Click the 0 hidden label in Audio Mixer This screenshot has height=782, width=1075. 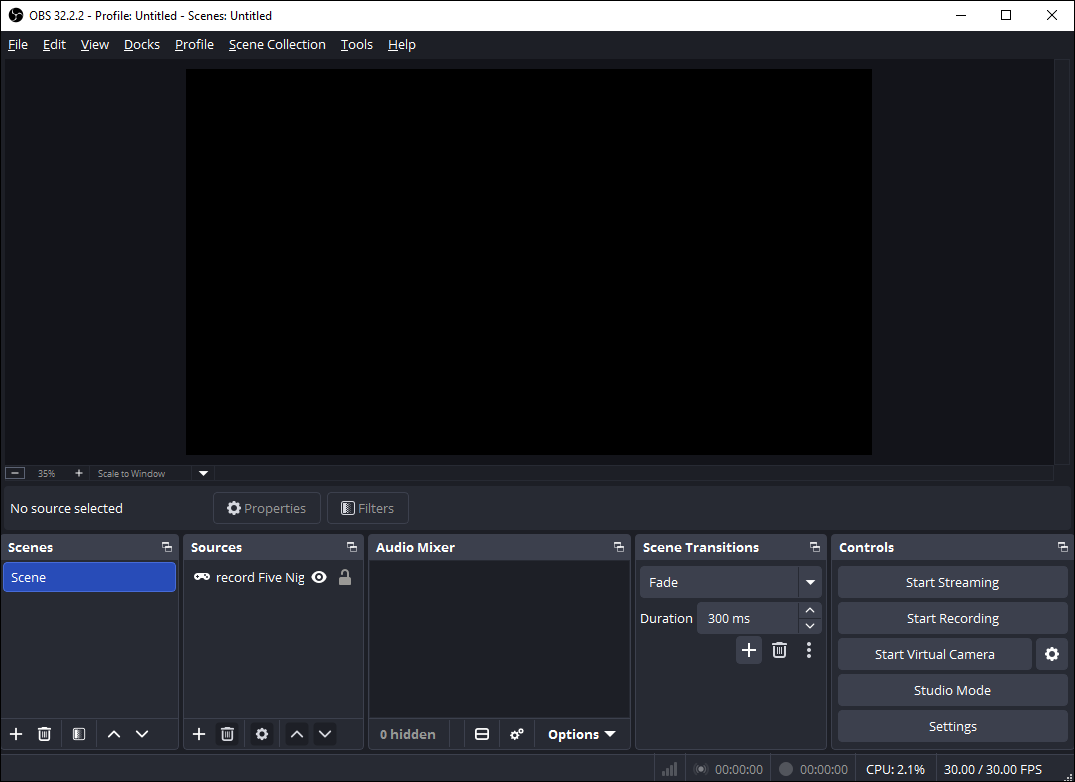[x=407, y=734]
